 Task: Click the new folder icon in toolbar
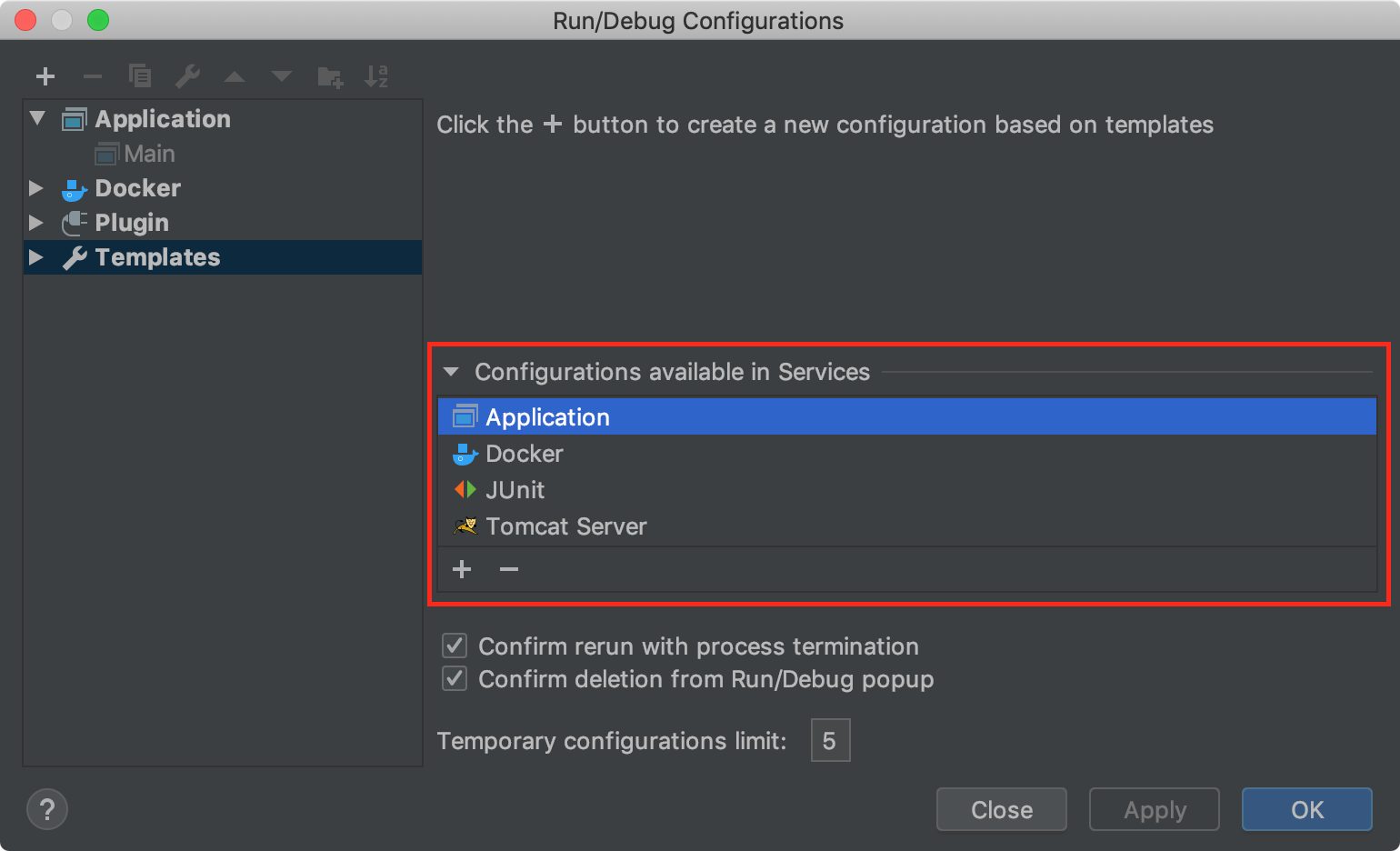click(x=329, y=76)
